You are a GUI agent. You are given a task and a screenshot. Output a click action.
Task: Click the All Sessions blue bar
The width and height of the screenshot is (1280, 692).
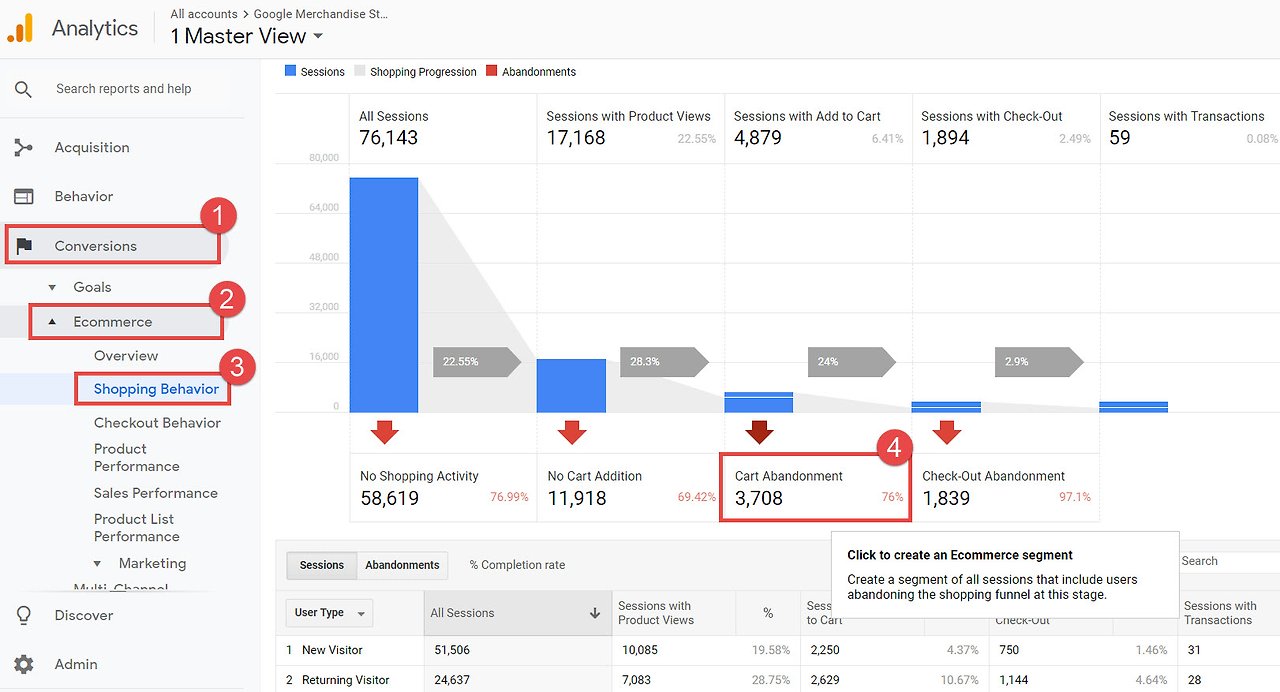click(x=384, y=295)
